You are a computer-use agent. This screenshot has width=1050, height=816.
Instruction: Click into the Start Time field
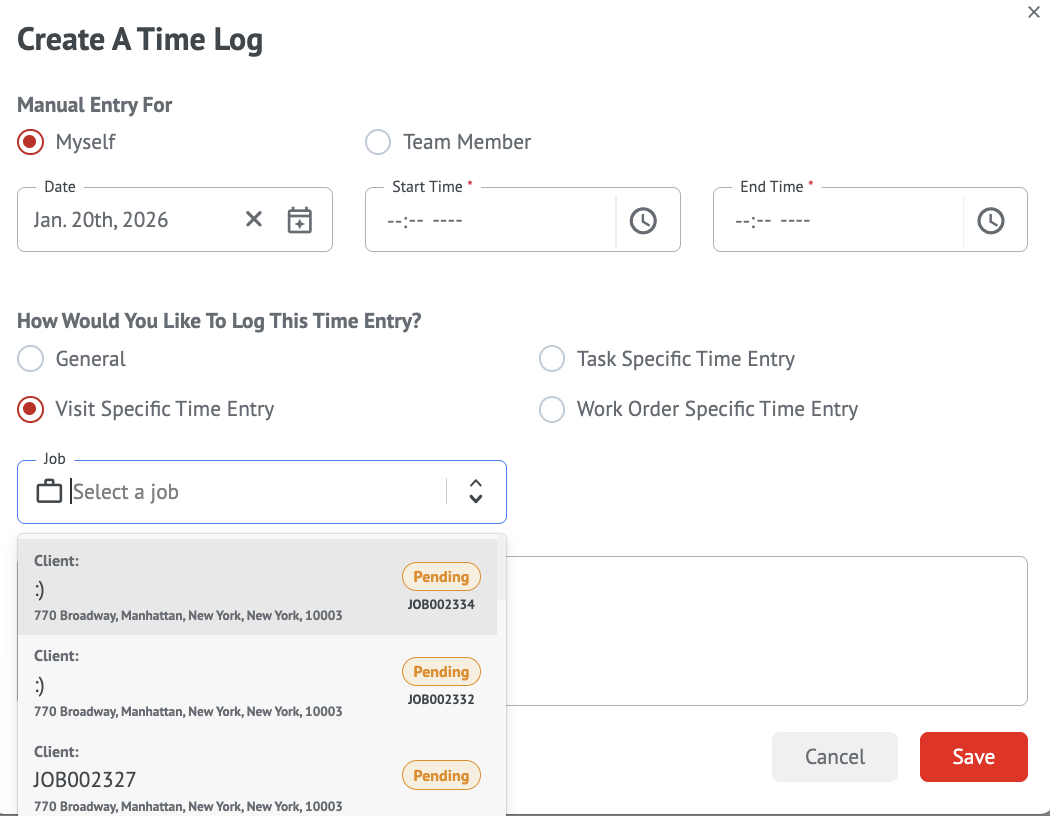coord(490,220)
